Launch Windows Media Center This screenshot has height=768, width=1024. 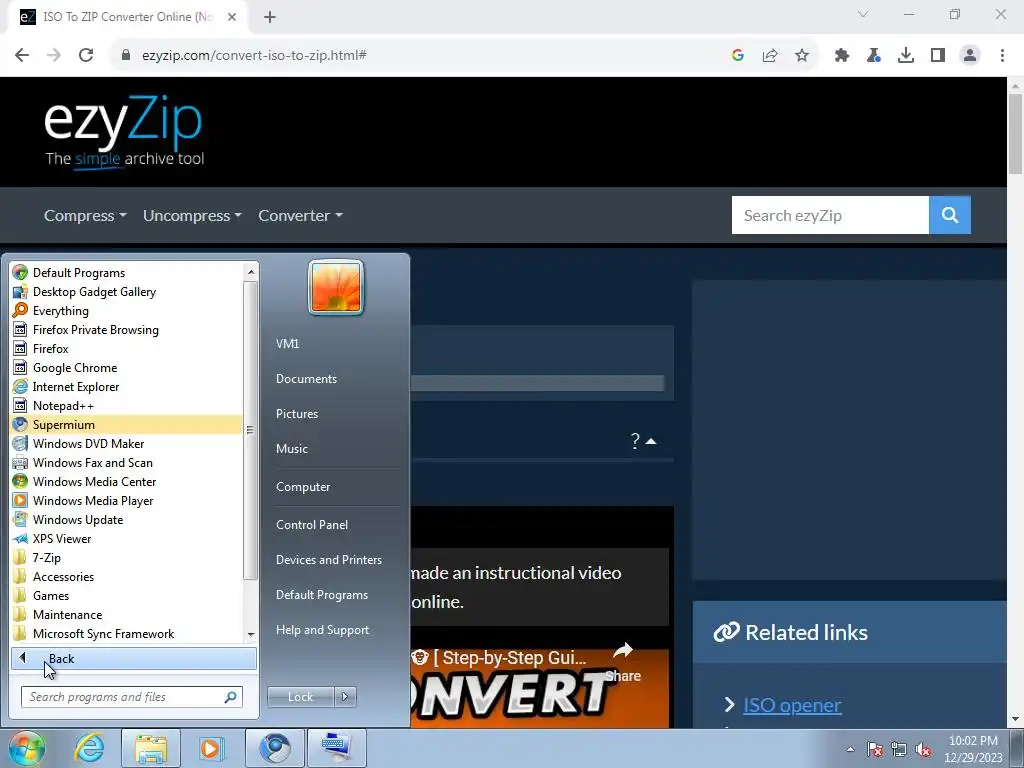(127, 481)
